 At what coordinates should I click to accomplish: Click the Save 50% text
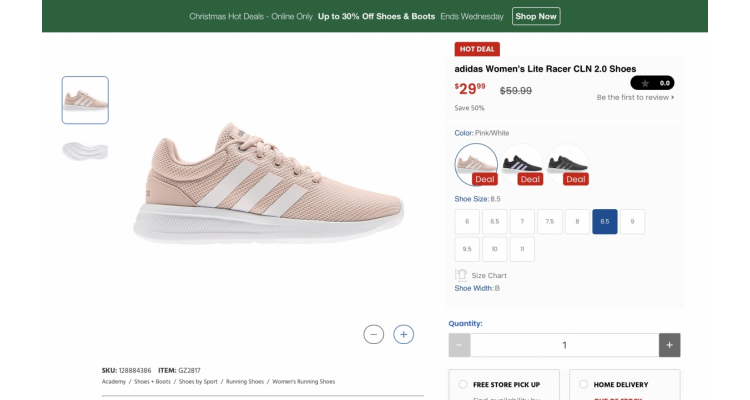(469, 108)
